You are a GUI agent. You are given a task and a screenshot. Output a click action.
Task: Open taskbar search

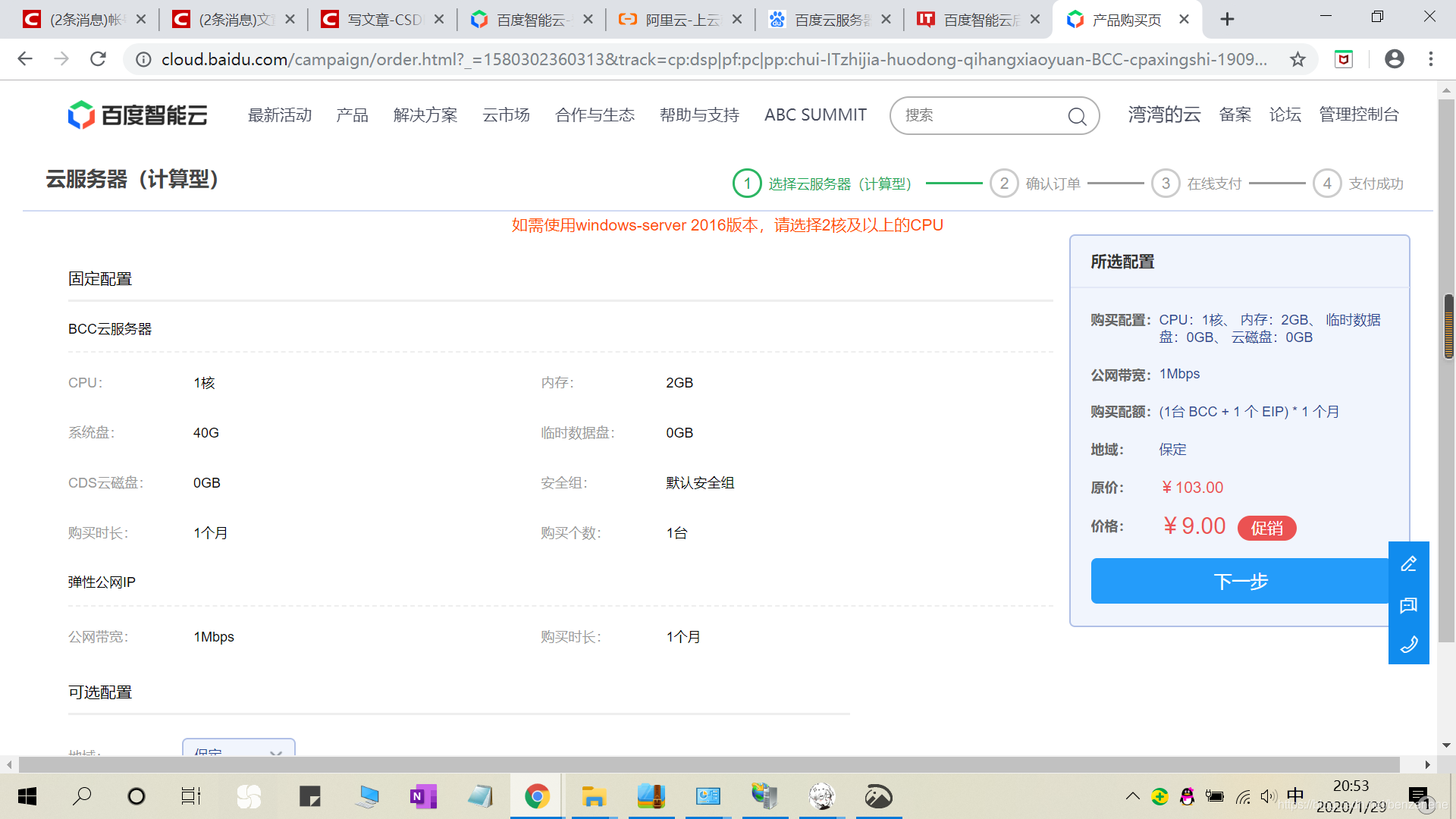pyautogui.click(x=82, y=796)
